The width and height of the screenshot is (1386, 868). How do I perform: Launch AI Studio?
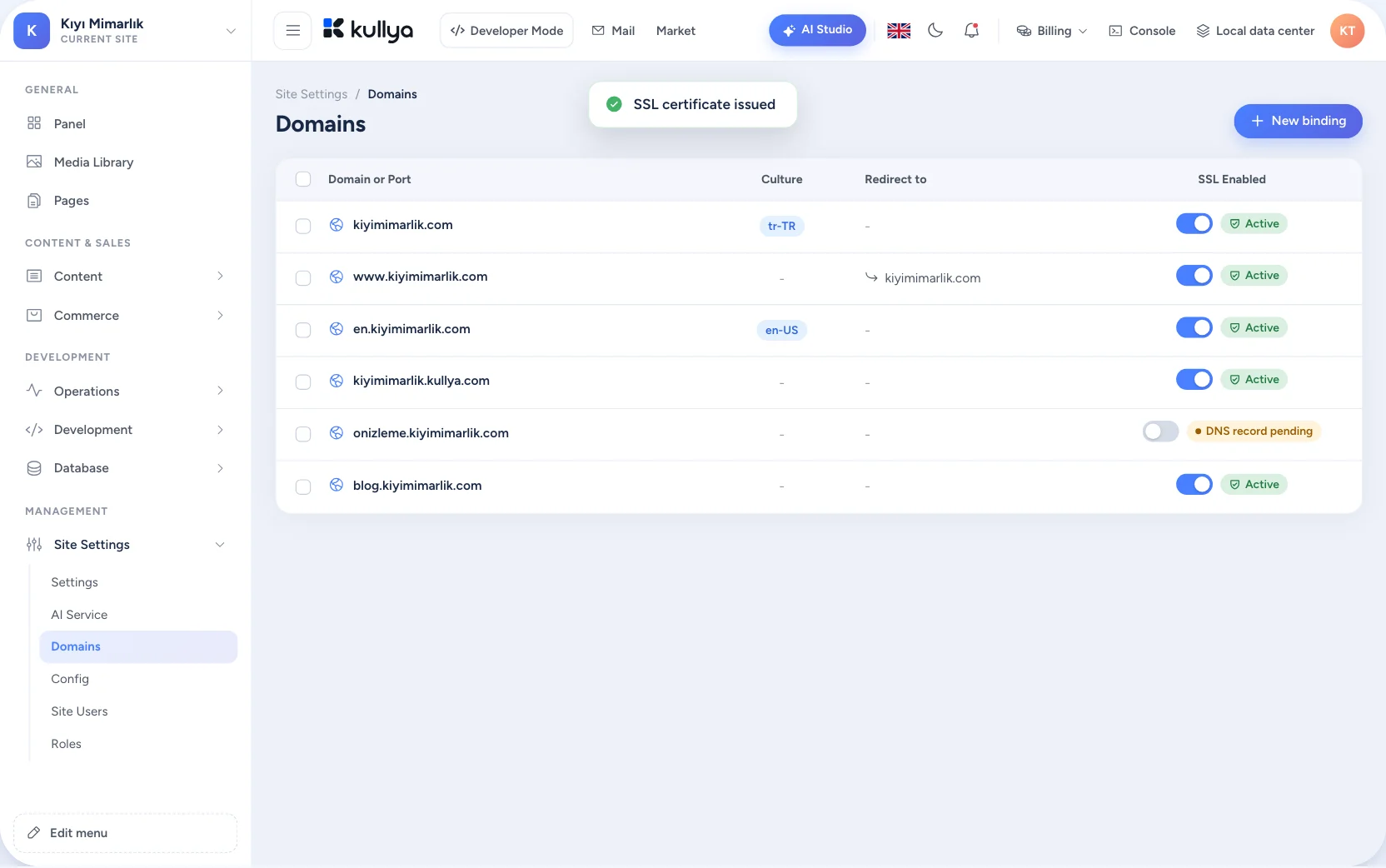point(817,30)
